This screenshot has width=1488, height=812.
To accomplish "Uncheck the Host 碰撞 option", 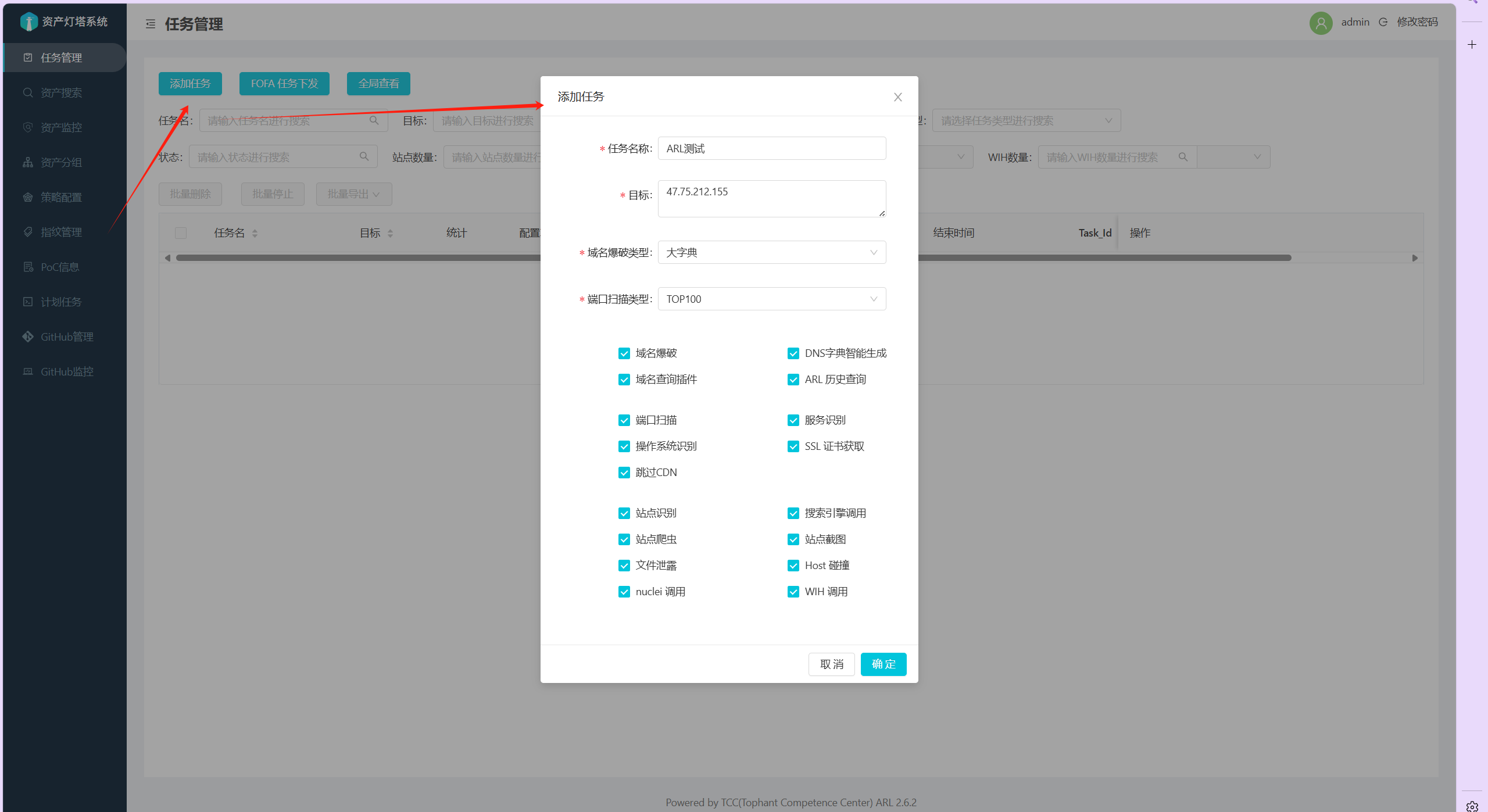I will (x=793, y=566).
